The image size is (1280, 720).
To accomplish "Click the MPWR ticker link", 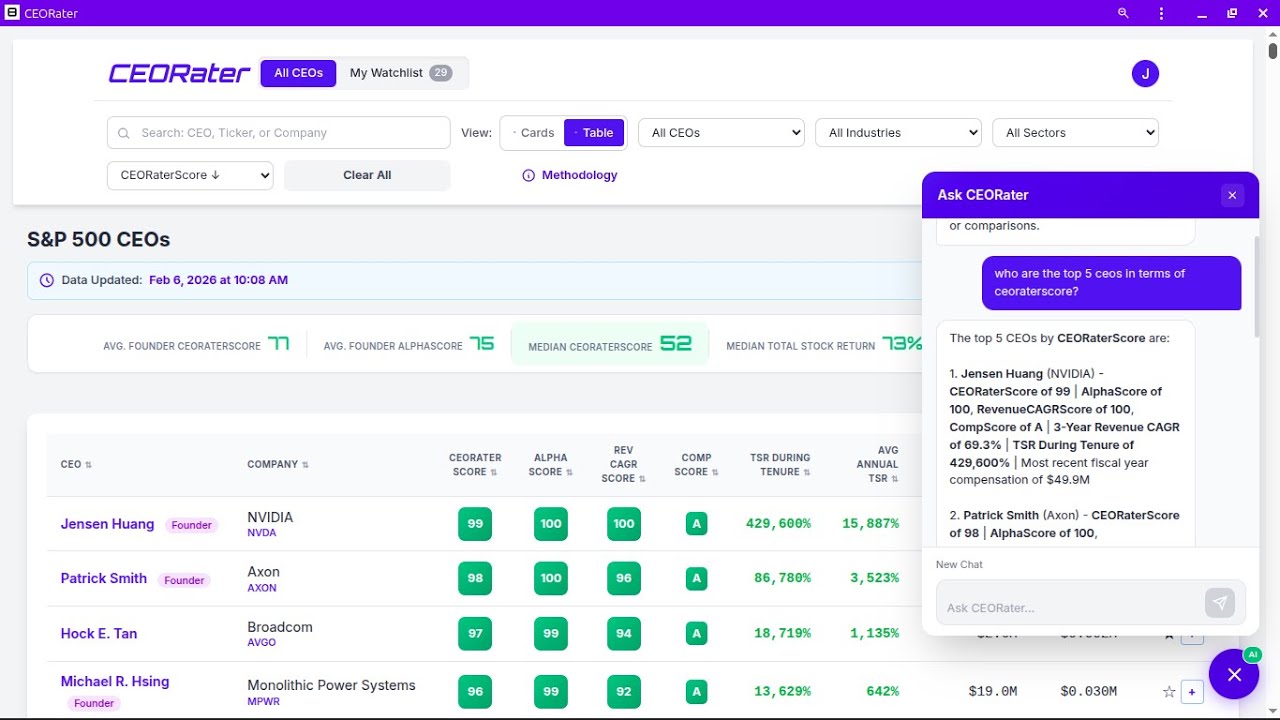I will [x=262, y=702].
